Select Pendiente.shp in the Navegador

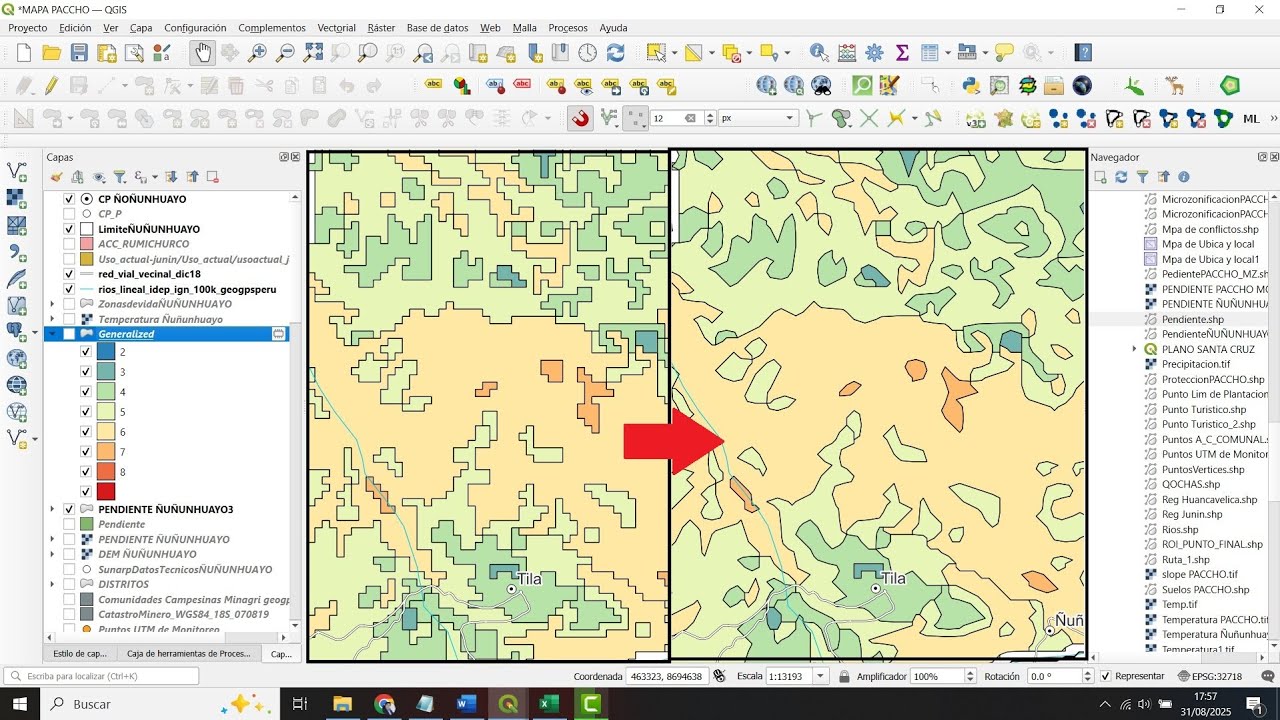pos(1192,319)
